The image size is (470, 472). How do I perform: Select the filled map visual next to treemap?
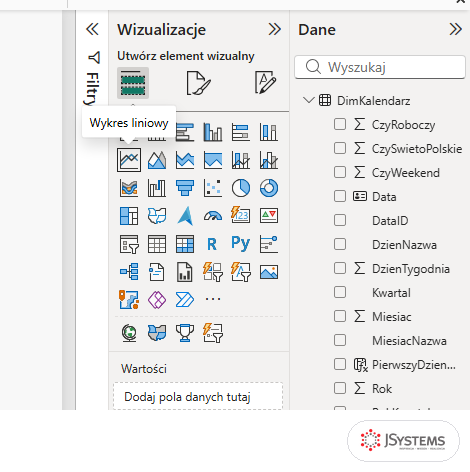(157, 216)
